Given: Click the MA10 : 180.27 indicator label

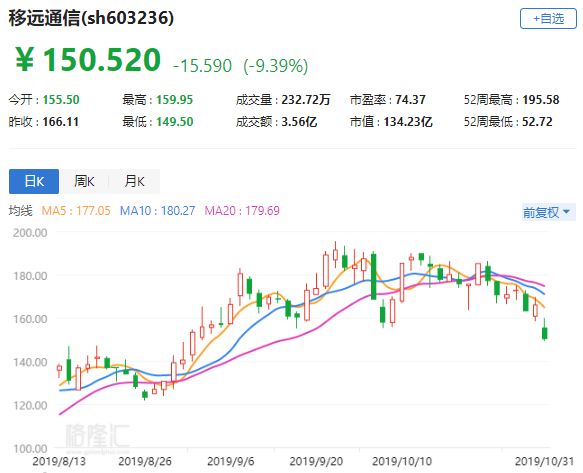Looking at the screenshot, I should tap(157, 211).
